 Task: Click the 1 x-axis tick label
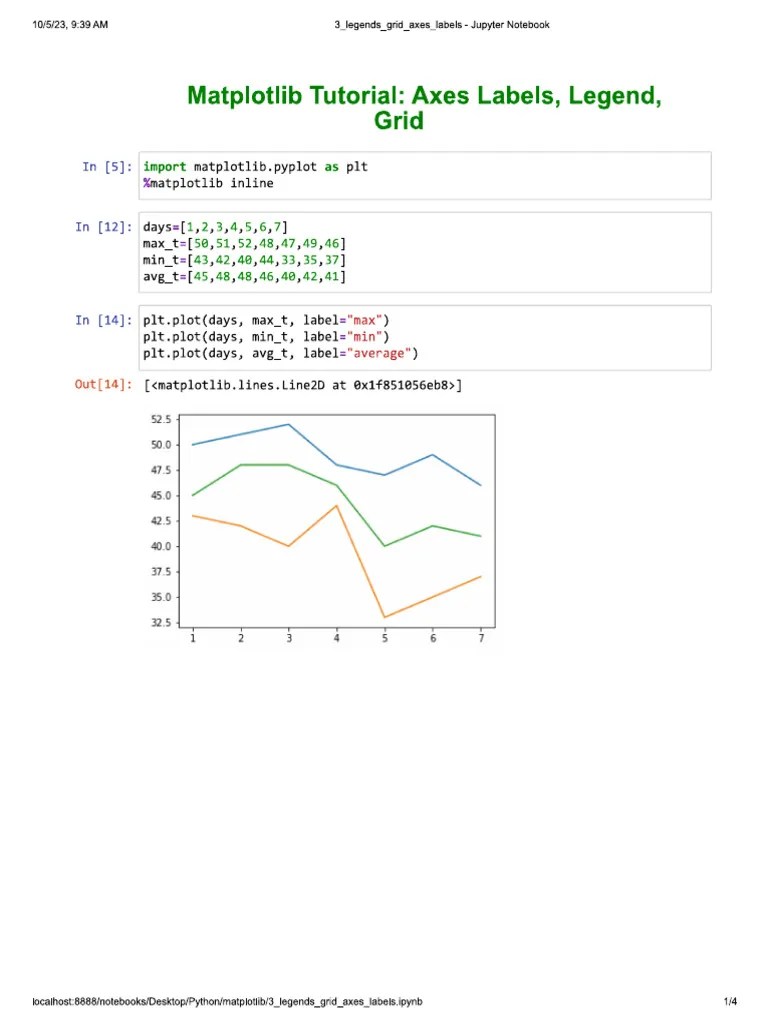pos(193,638)
